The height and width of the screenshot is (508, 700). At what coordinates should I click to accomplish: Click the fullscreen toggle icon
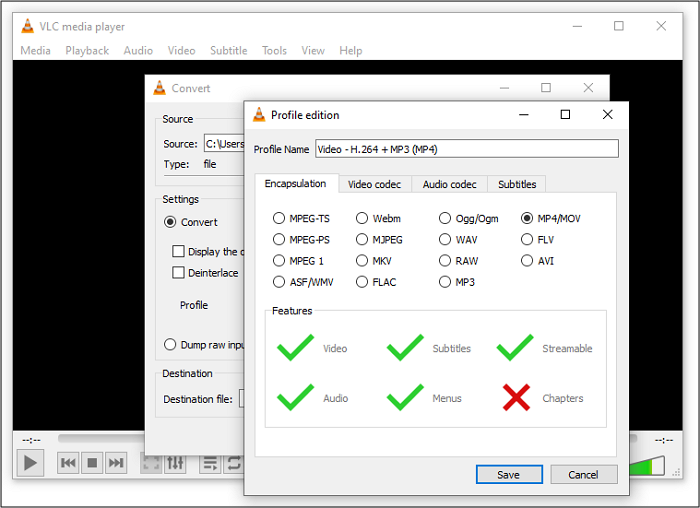(152, 463)
